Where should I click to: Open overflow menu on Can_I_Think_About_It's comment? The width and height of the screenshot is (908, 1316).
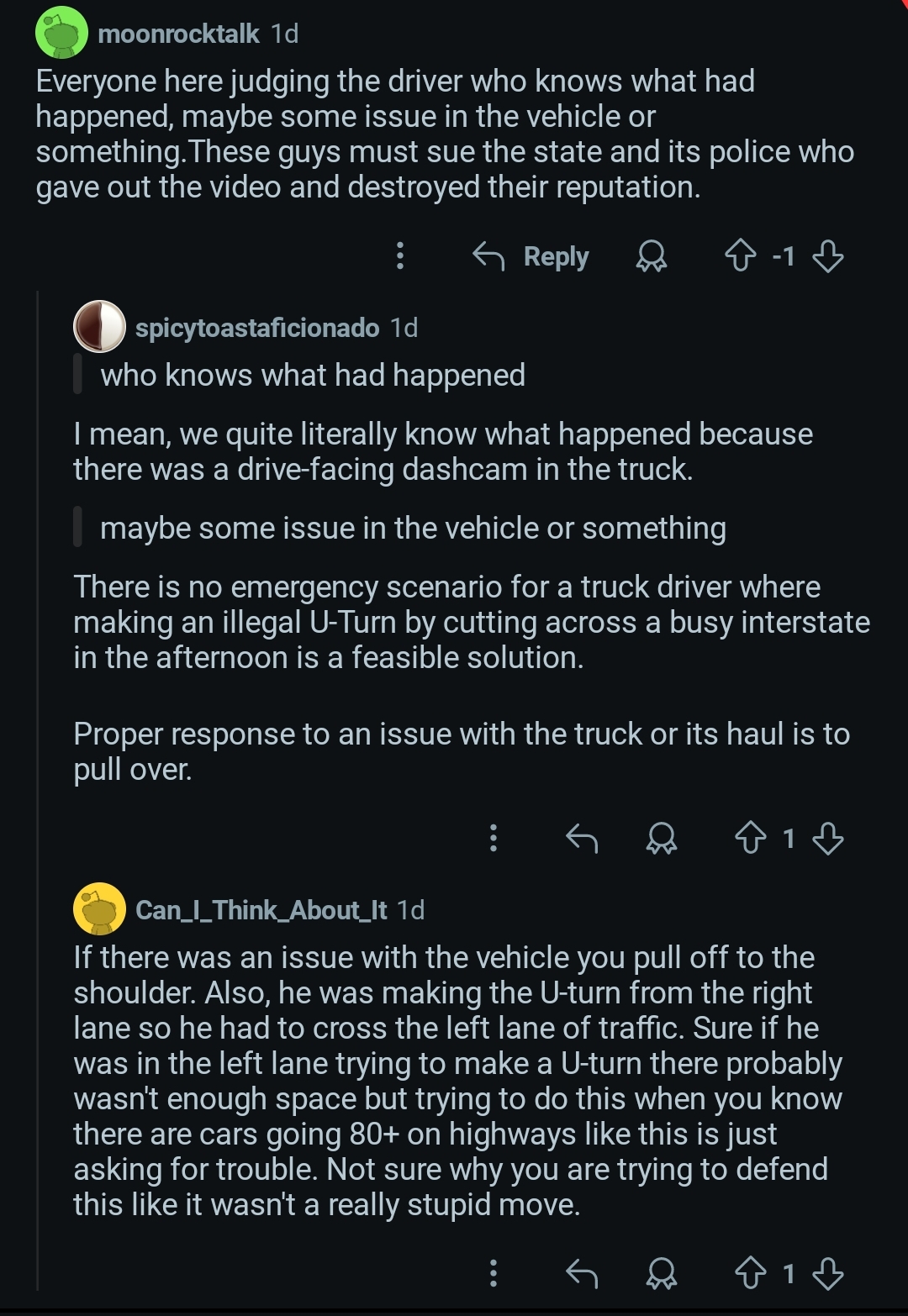494,1274
